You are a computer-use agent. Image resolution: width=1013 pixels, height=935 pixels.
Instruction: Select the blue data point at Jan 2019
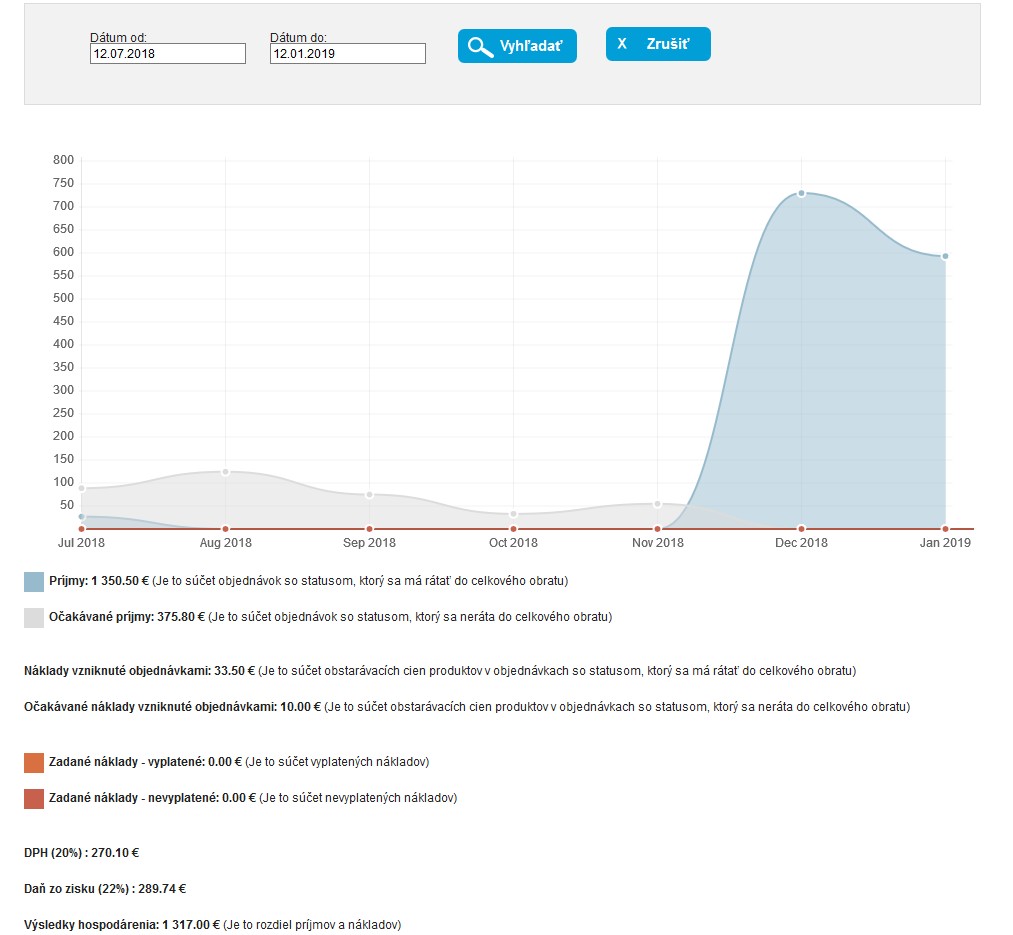click(x=945, y=256)
